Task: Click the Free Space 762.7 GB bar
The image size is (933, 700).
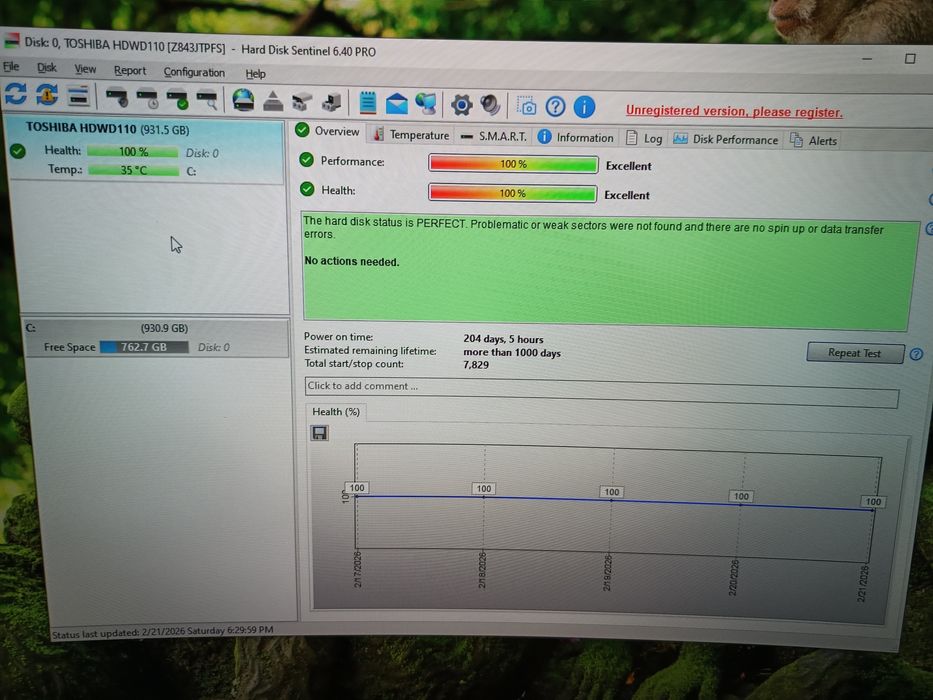Action: [x=144, y=346]
